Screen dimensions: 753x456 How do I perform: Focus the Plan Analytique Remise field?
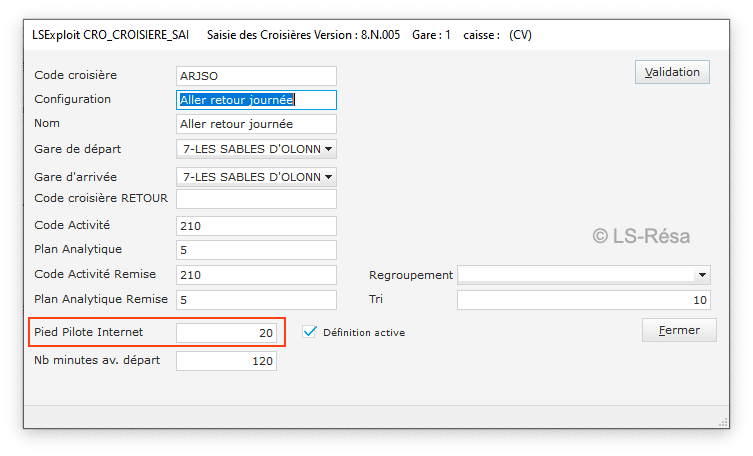(x=255, y=300)
